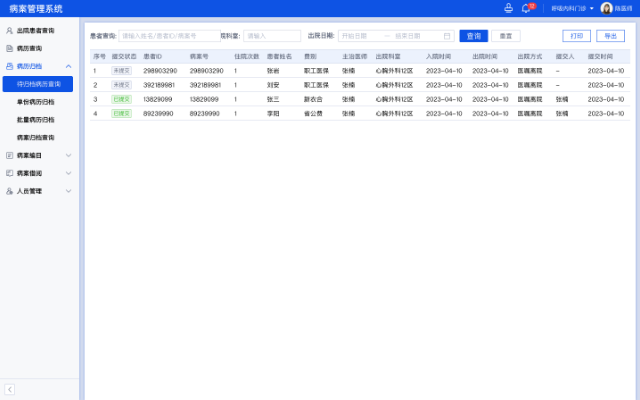Click the 患者查询 name input field
640x400 pixels.
tap(167, 36)
